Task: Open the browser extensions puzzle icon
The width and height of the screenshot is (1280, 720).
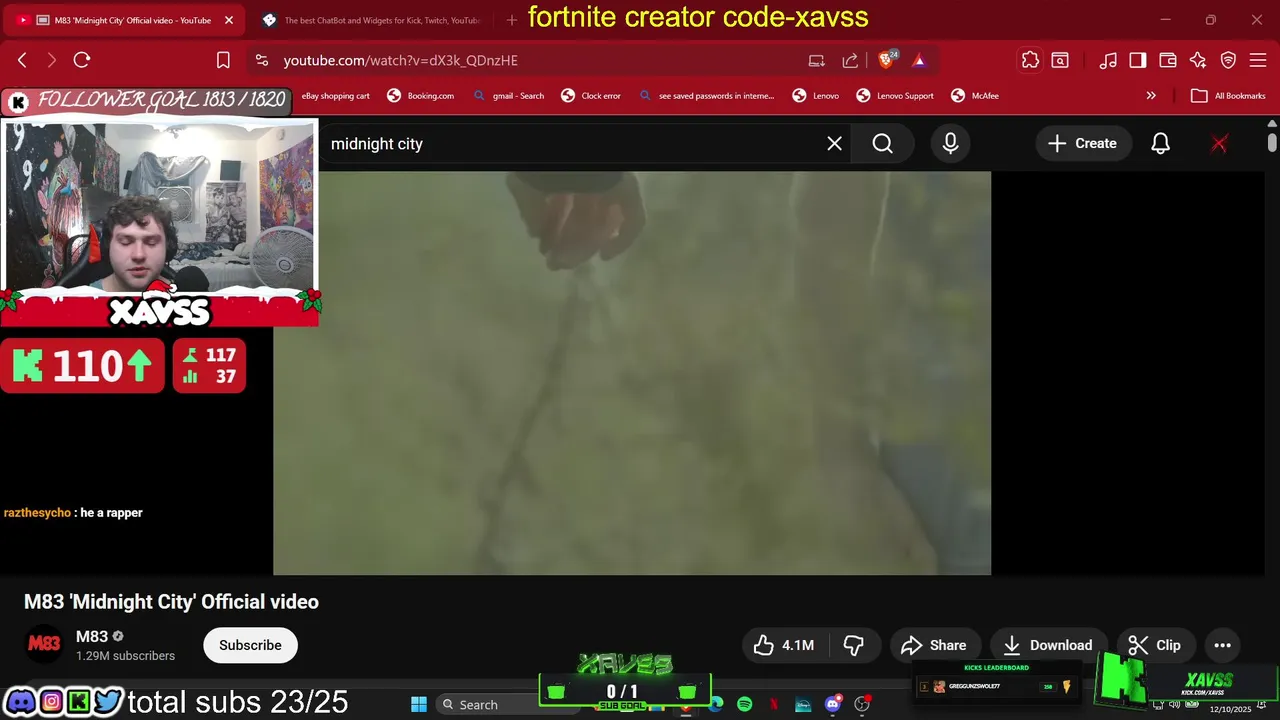Action: point(1030,60)
